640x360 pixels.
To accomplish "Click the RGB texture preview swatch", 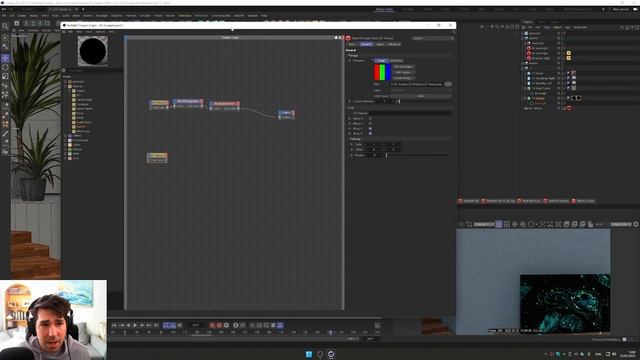I will tap(382, 72).
